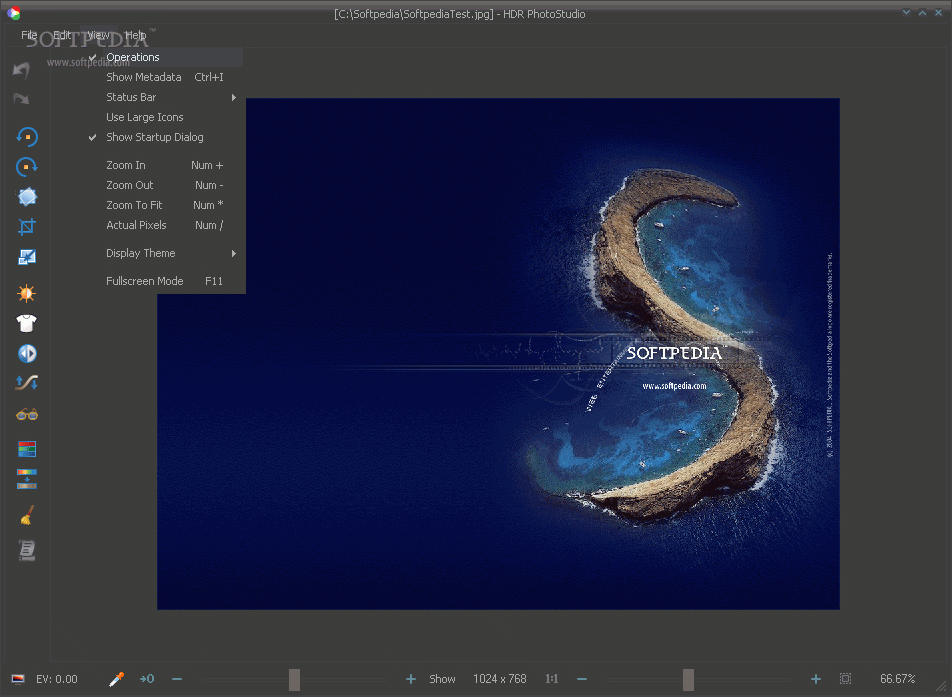Click the 66.67% zoom value
The width and height of the screenshot is (952, 697).
897,679
